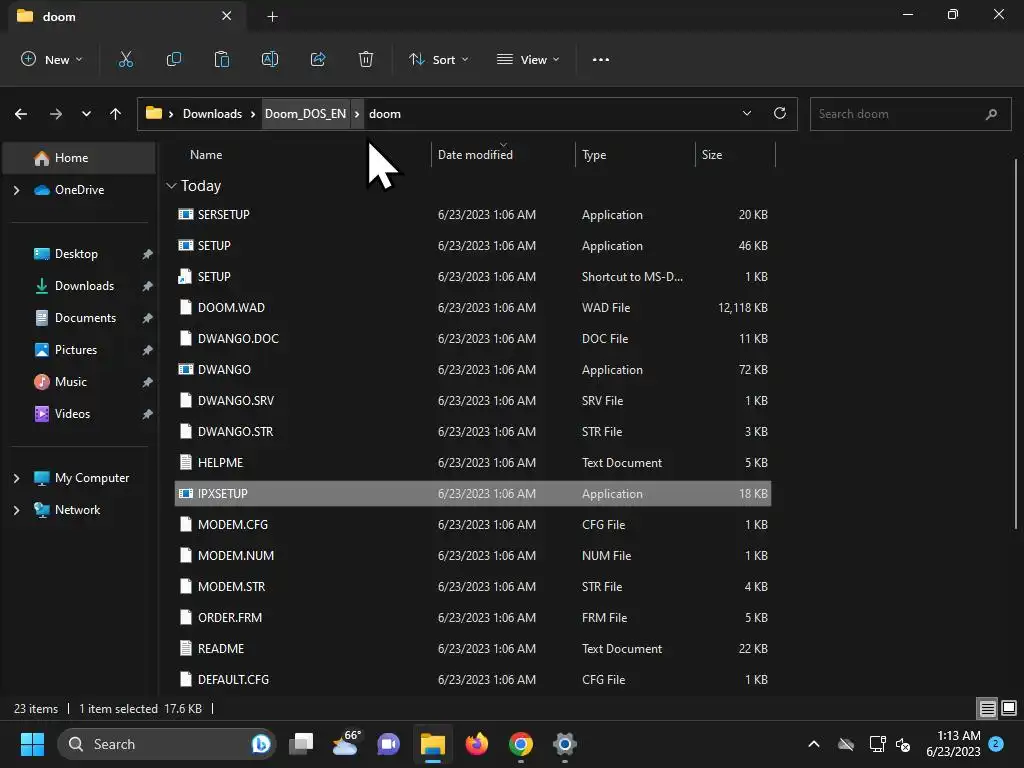Expand My Computer tree node

tap(16, 478)
